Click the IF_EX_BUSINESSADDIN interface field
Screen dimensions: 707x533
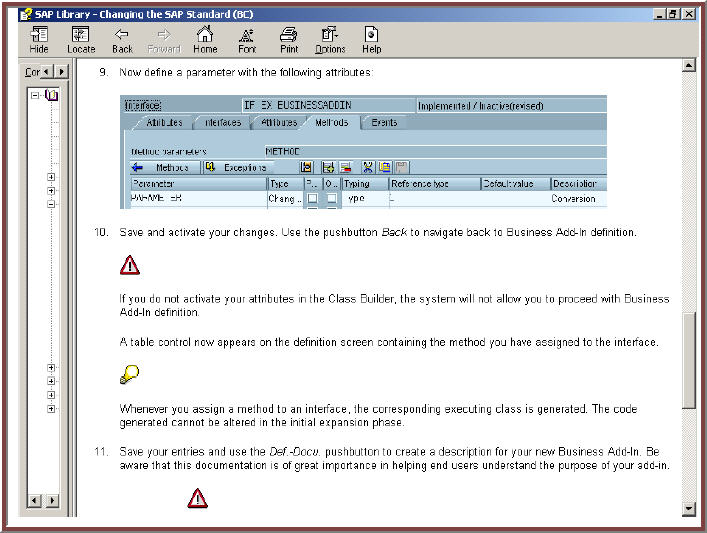[328, 106]
